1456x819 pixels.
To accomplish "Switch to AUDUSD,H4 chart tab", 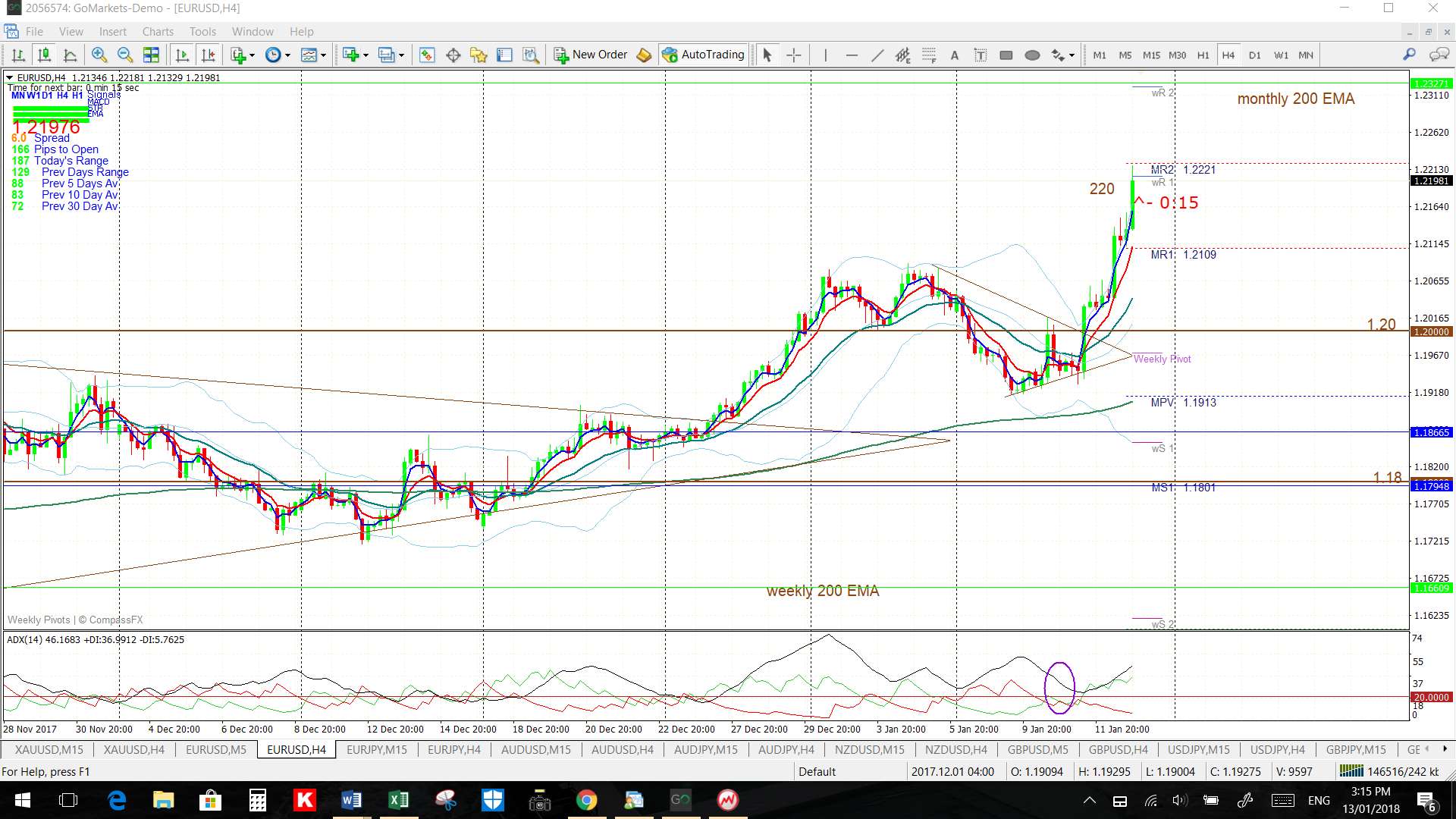I will pyautogui.click(x=622, y=749).
